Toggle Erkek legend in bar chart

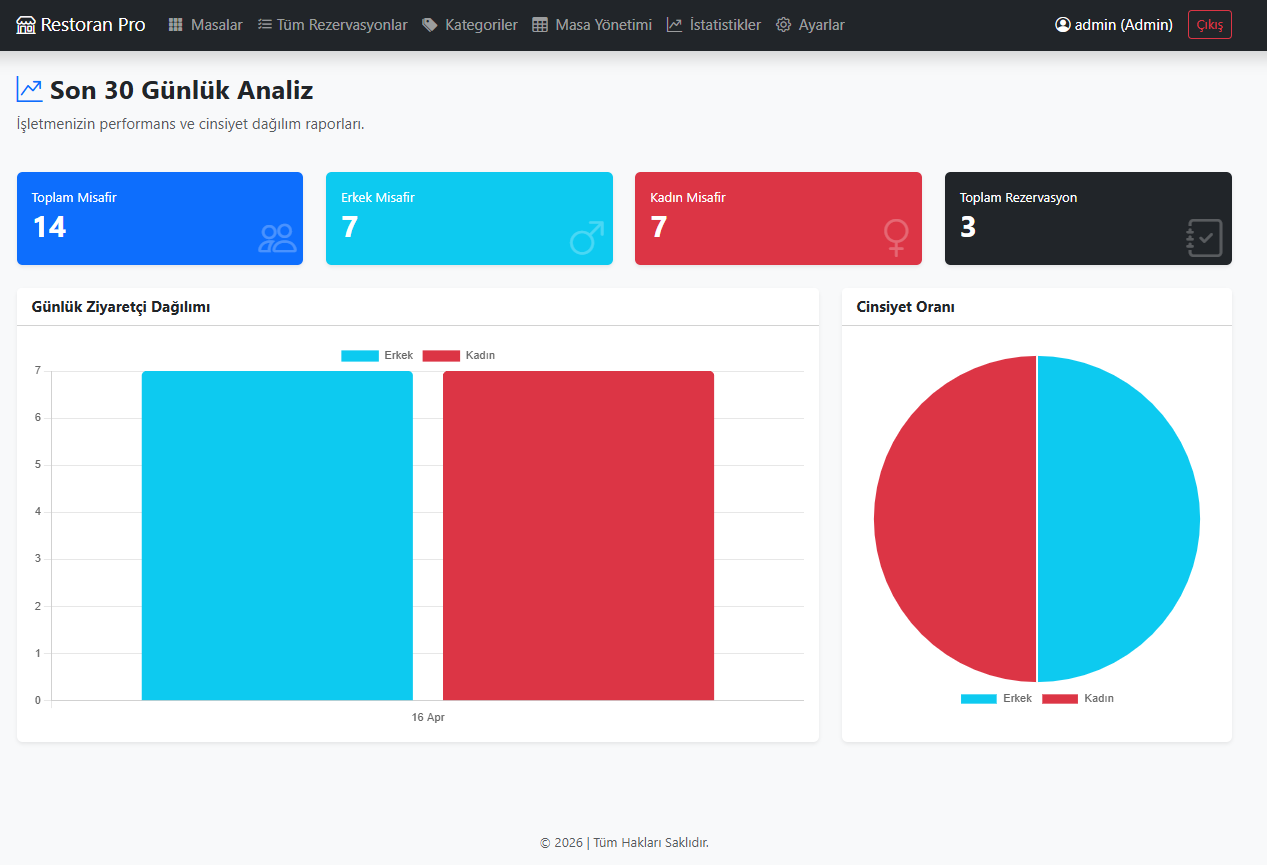click(377, 356)
